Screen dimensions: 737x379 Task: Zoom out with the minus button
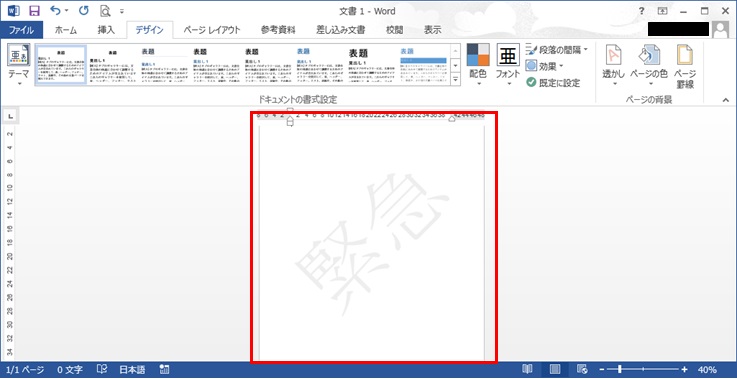[x=601, y=370]
